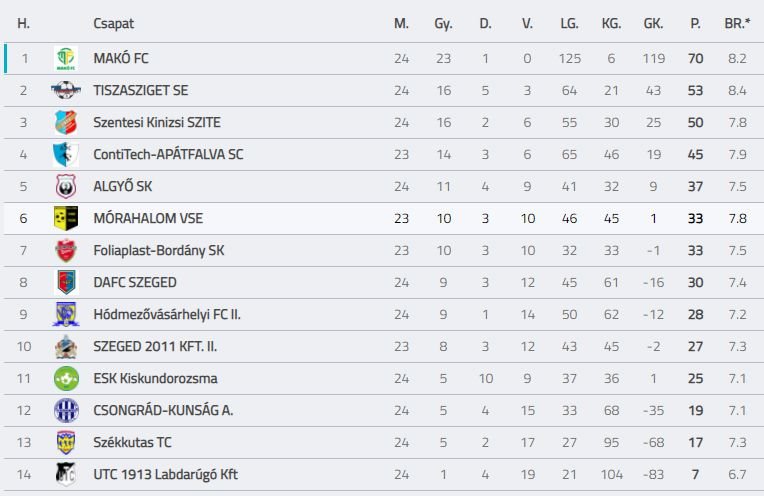This screenshot has height=496, width=764.
Task: Click the MAKÓ FC team crest
Action: point(66,58)
